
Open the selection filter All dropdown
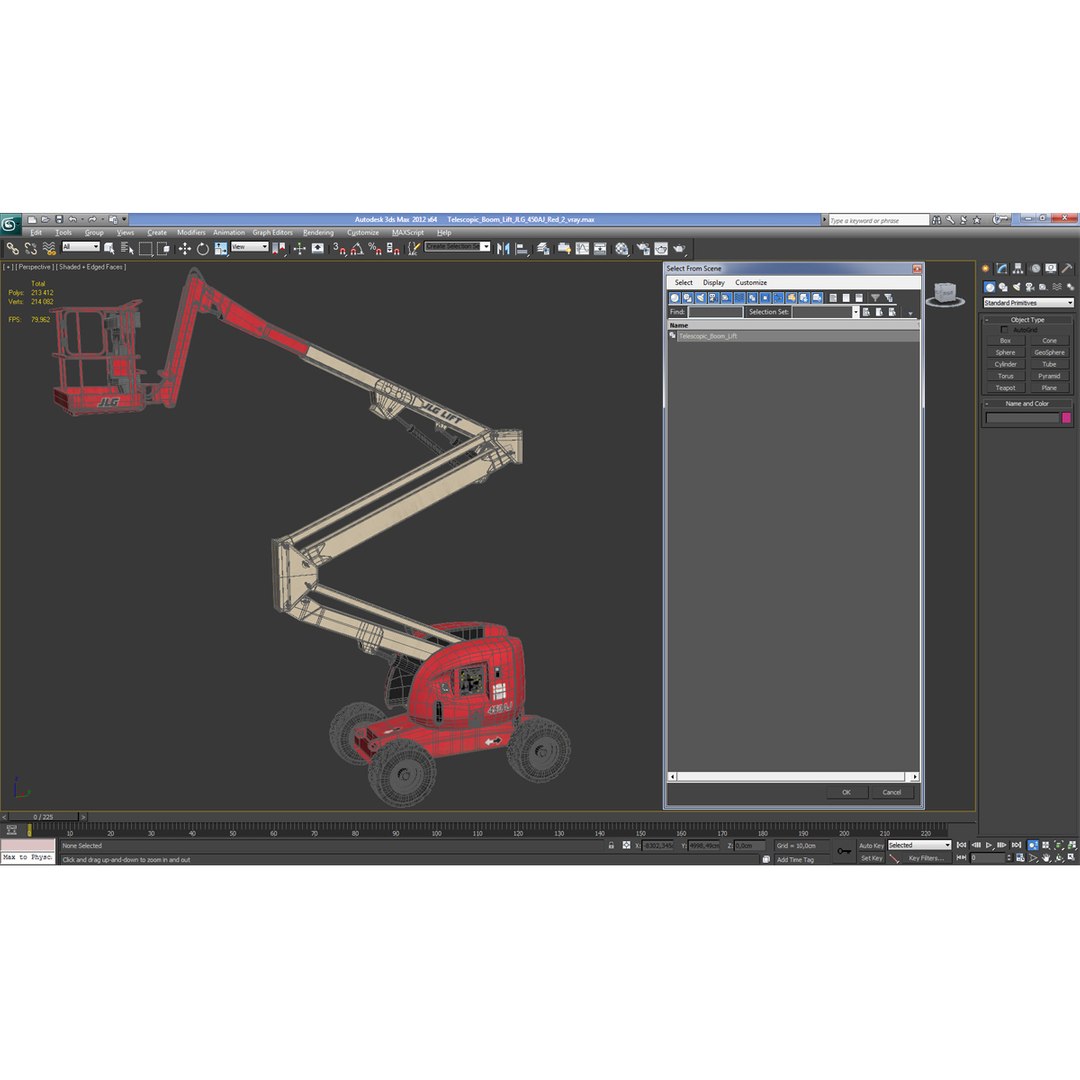point(81,247)
